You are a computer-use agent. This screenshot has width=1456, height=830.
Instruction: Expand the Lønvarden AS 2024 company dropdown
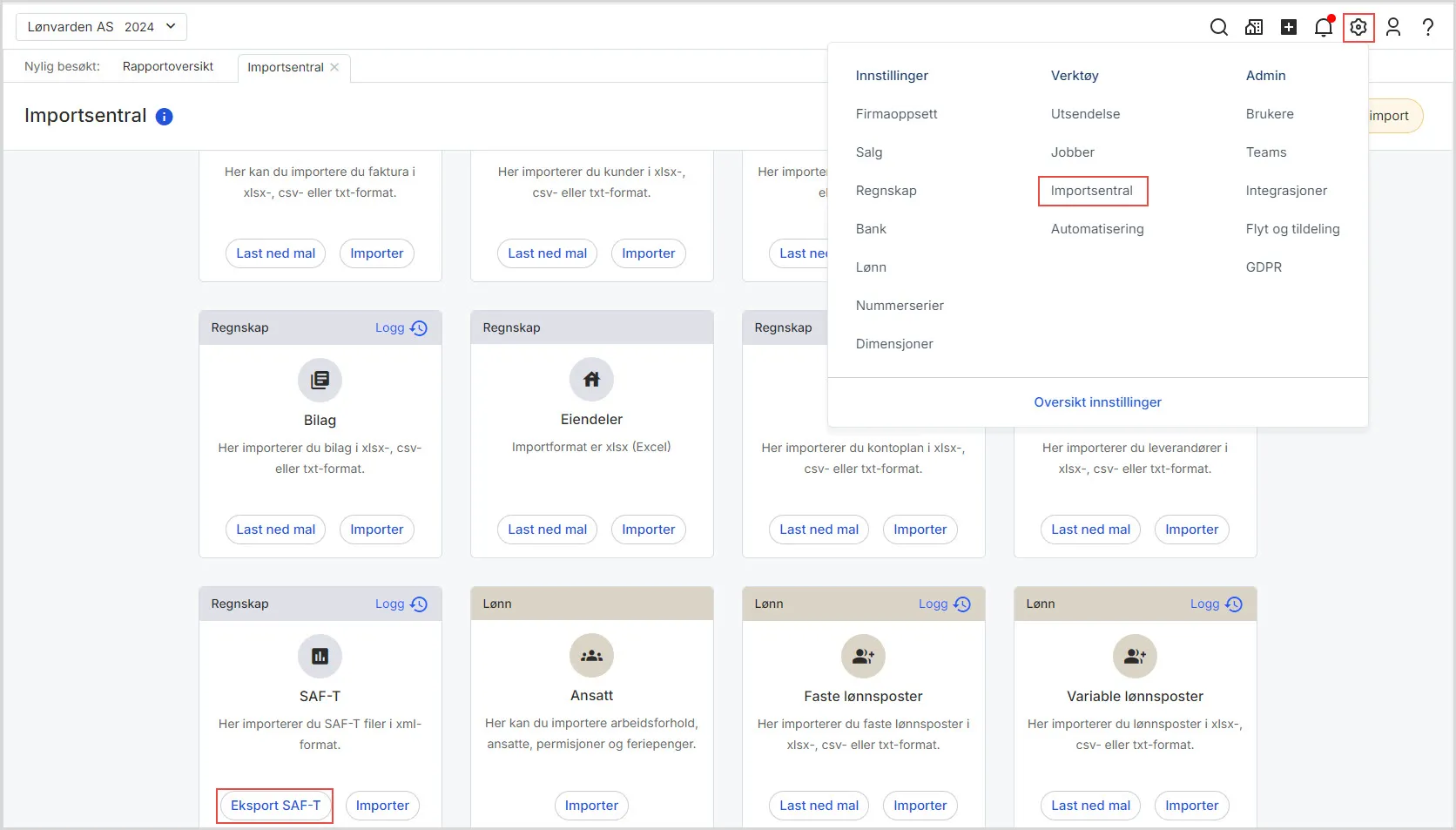101,27
